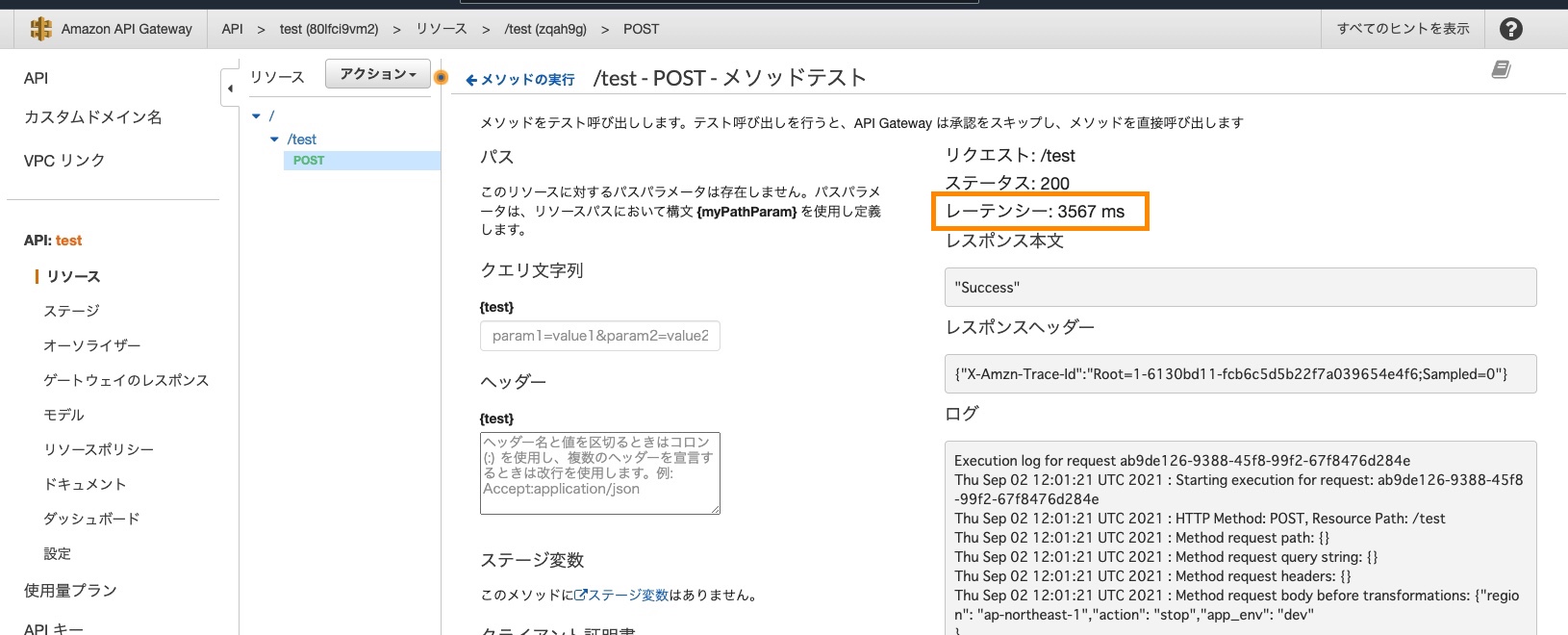Click the POST breadcrumb
Viewport: 1568px width, 635px height.
pos(641,29)
